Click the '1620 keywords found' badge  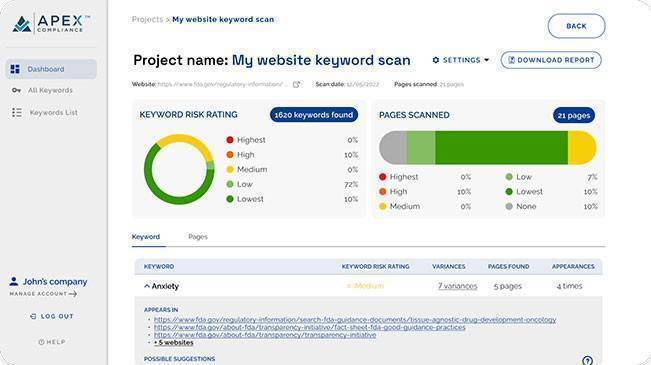[x=314, y=115]
